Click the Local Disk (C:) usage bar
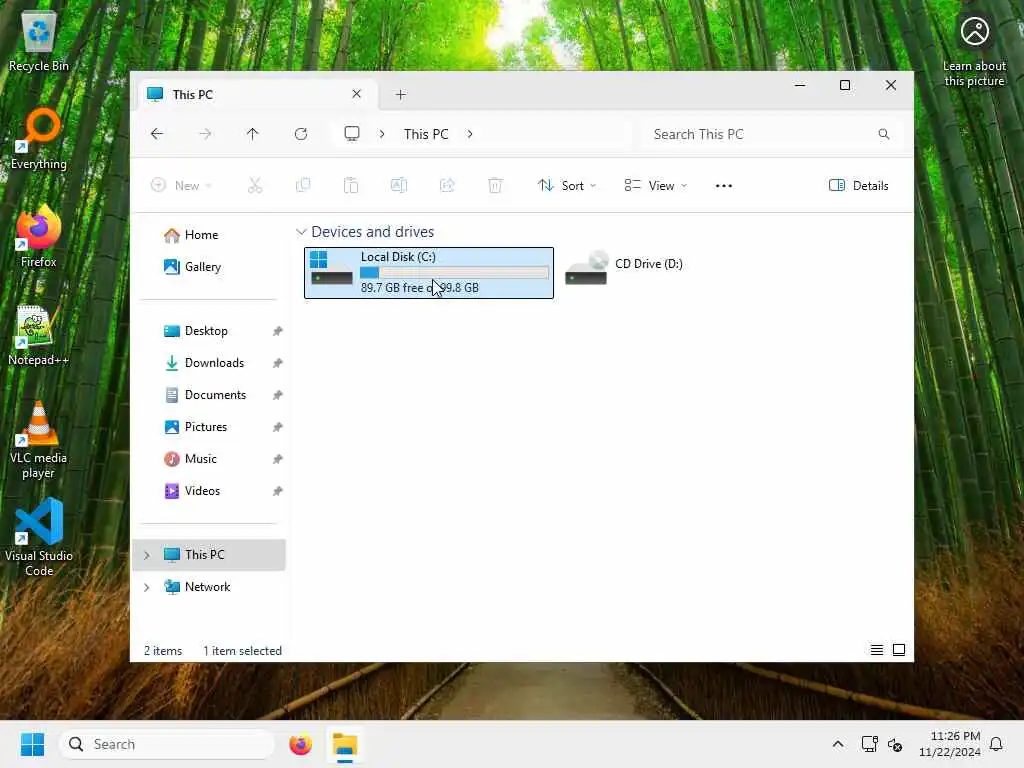1024x768 pixels. (x=455, y=272)
